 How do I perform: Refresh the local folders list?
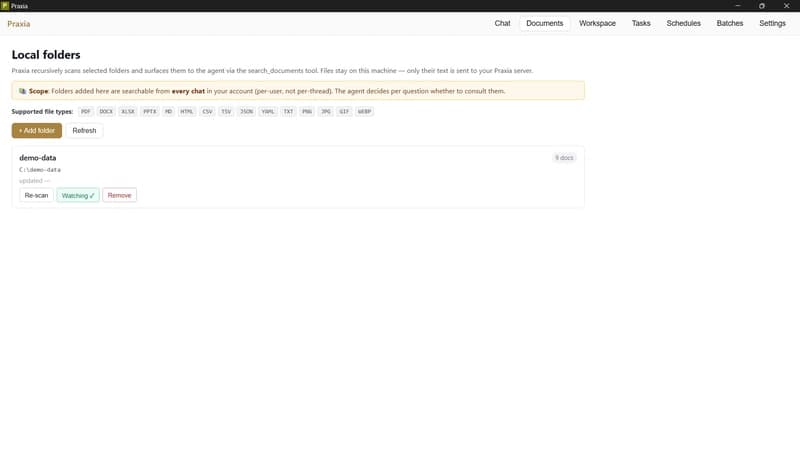(84, 131)
